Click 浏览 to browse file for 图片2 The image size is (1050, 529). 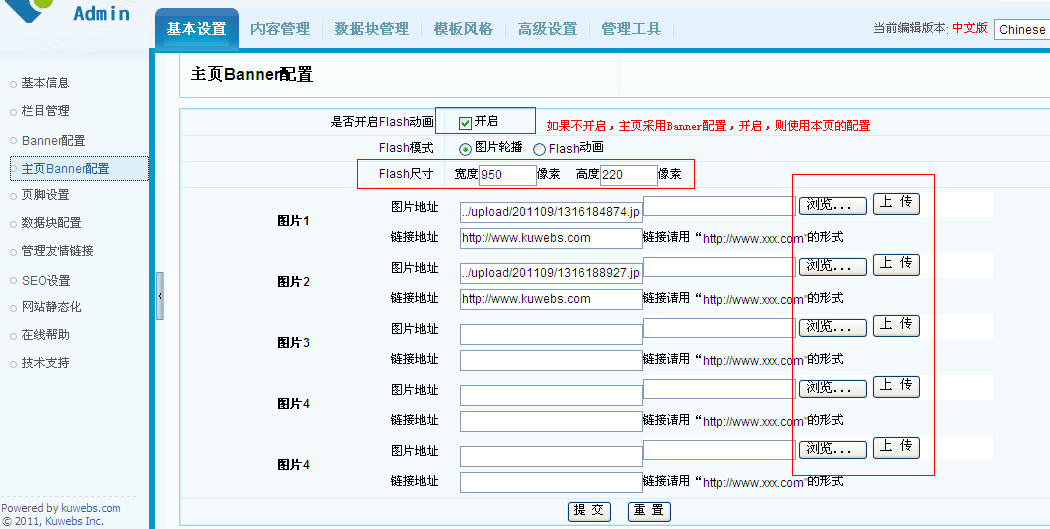click(x=832, y=267)
